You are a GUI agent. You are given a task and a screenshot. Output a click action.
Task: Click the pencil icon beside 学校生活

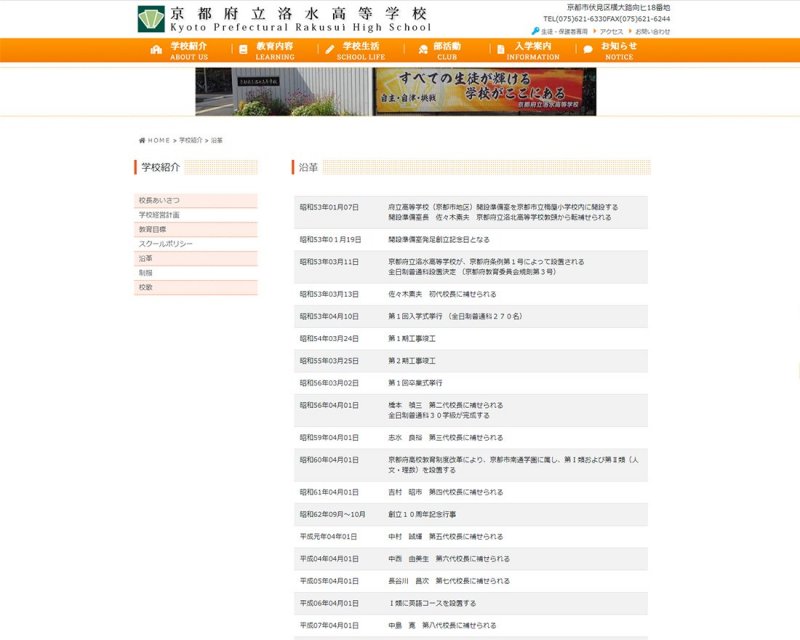click(x=330, y=50)
